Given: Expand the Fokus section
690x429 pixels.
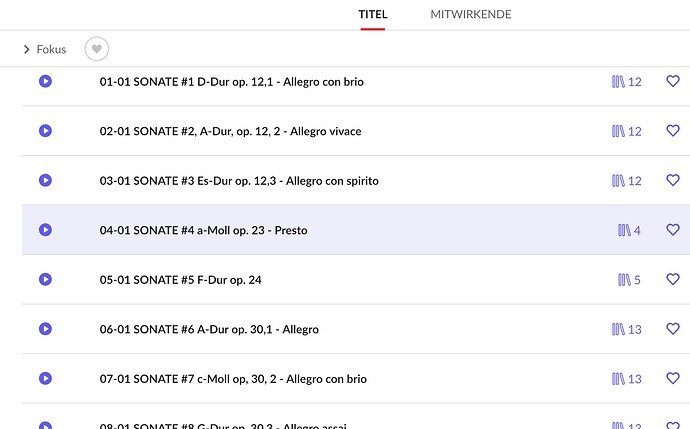Looking at the screenshot, I should tap(45, 49).
